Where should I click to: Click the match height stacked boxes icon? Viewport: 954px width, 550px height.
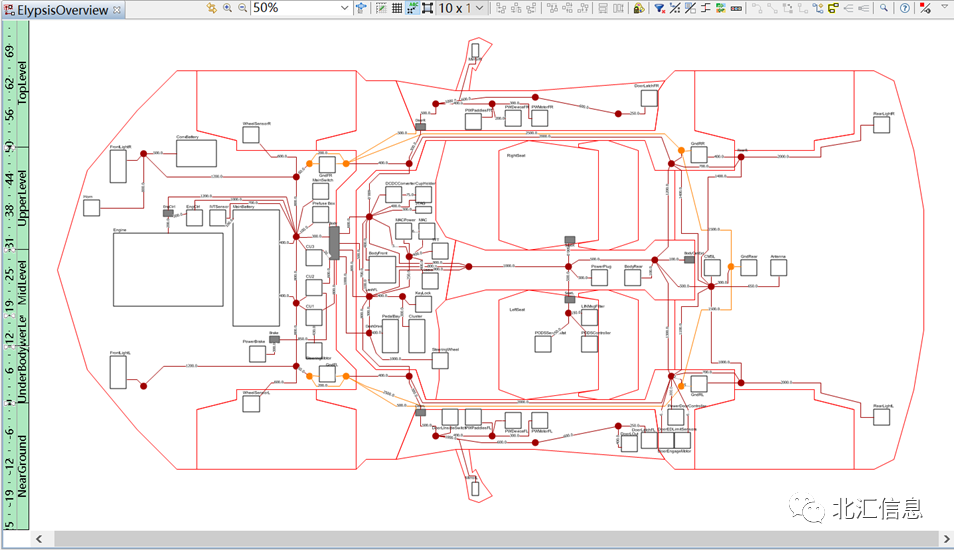point(602,8)
